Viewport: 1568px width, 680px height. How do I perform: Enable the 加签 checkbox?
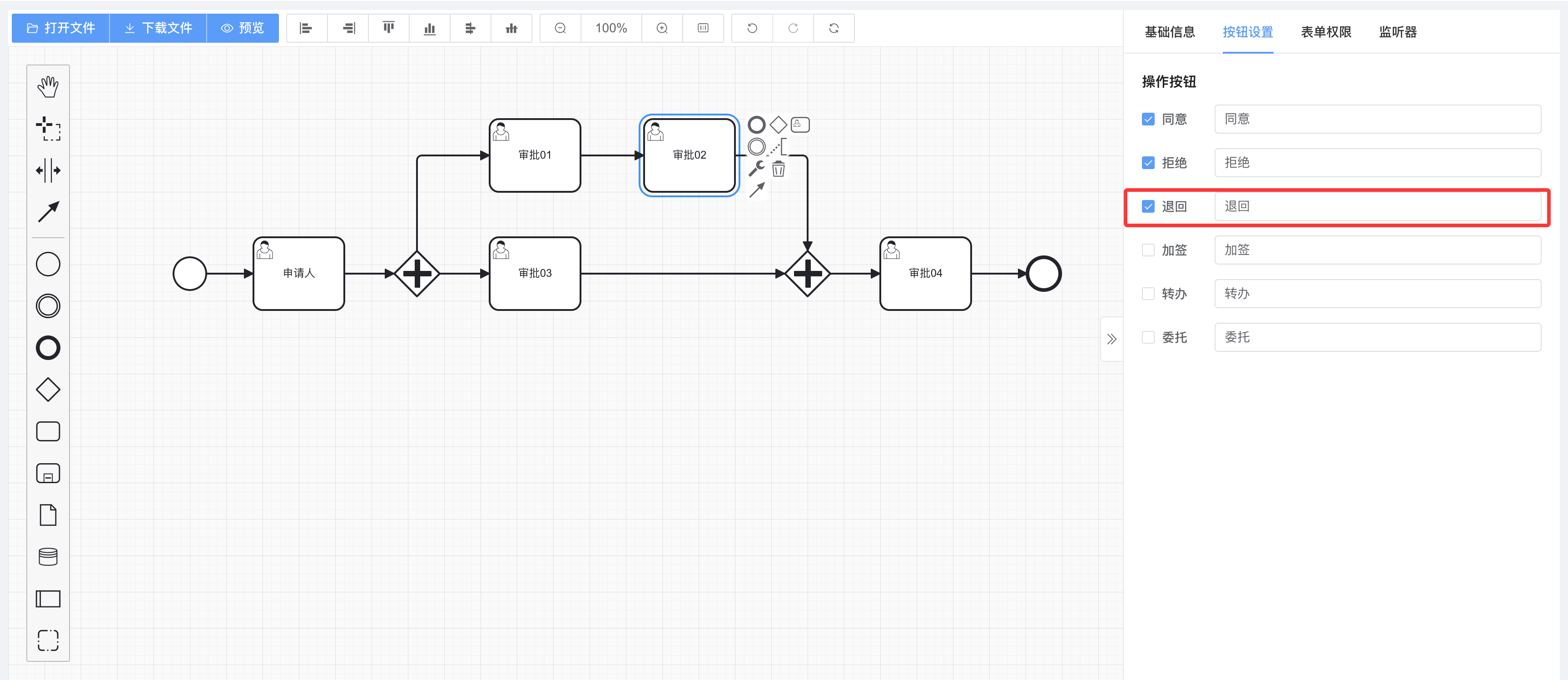click(1148, 250)
